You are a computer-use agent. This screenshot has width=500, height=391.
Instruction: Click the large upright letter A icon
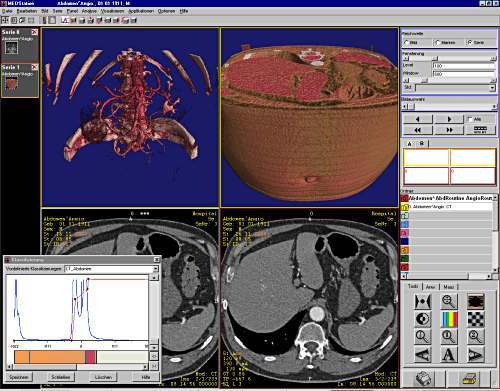coord(449,354)
